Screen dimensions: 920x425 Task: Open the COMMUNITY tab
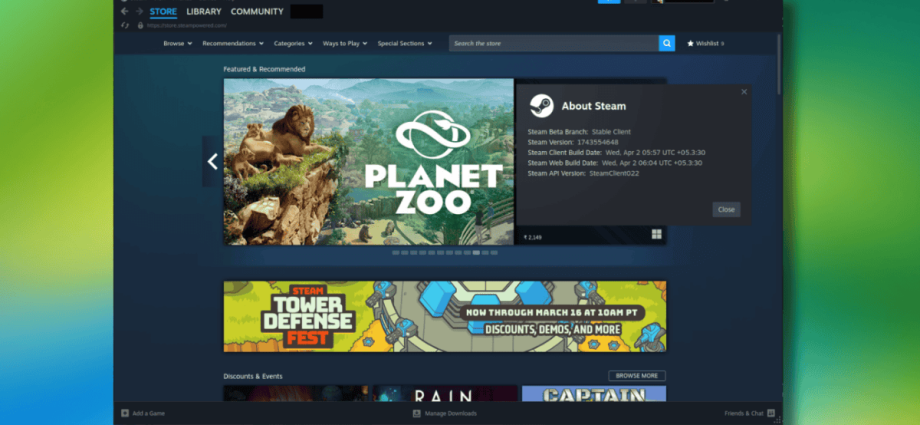click(257, 11)
